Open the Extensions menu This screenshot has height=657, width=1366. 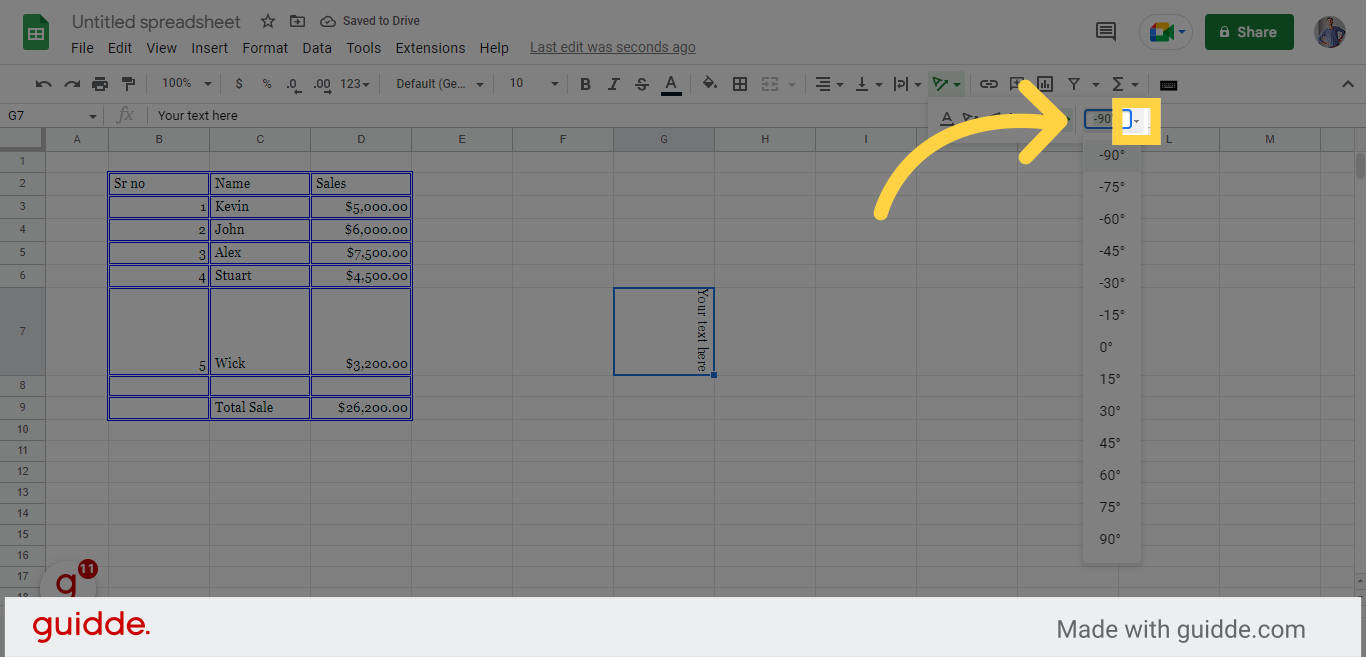click(x=430, y=47)
